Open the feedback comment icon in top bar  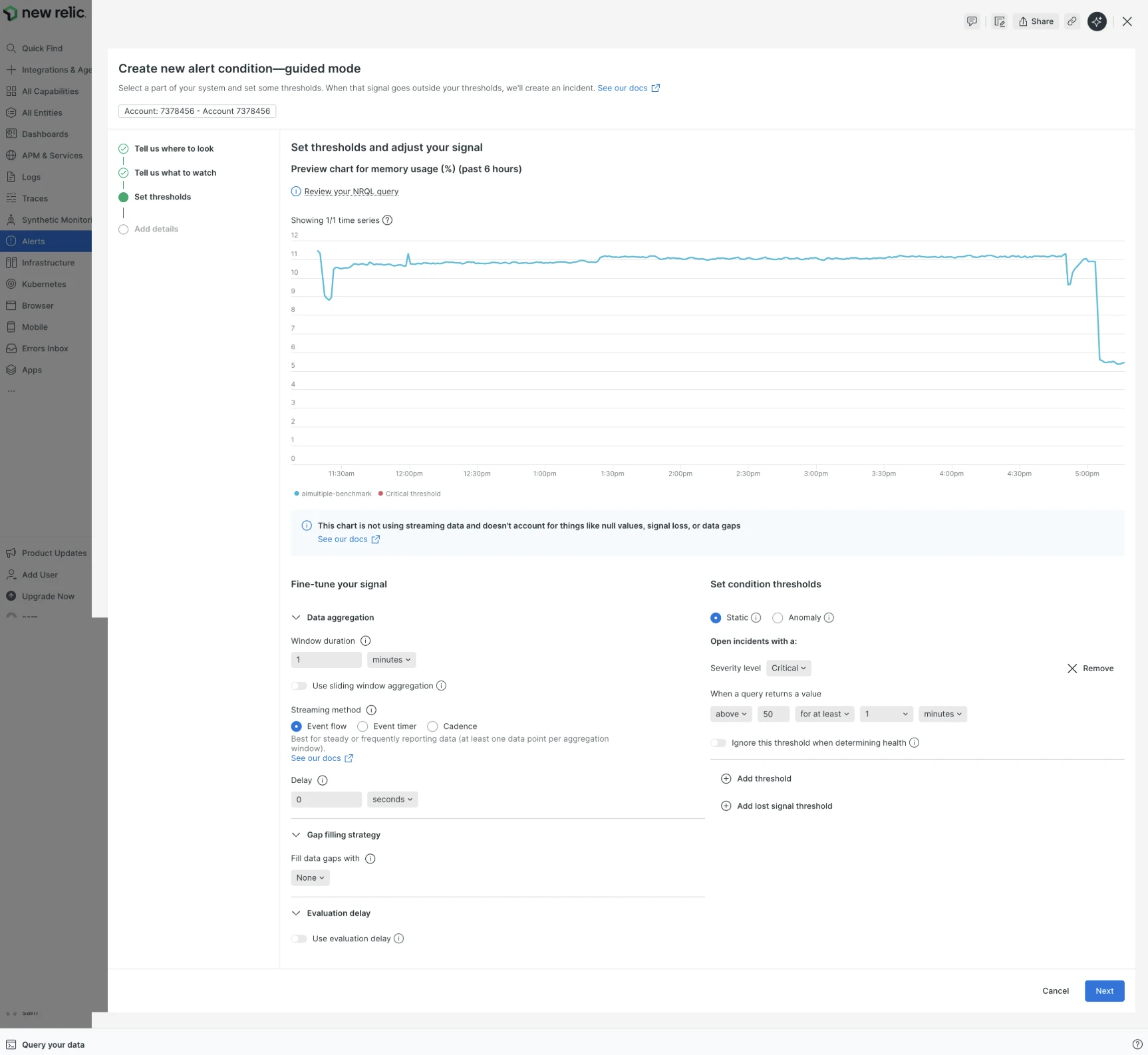[x=972, y=21]
